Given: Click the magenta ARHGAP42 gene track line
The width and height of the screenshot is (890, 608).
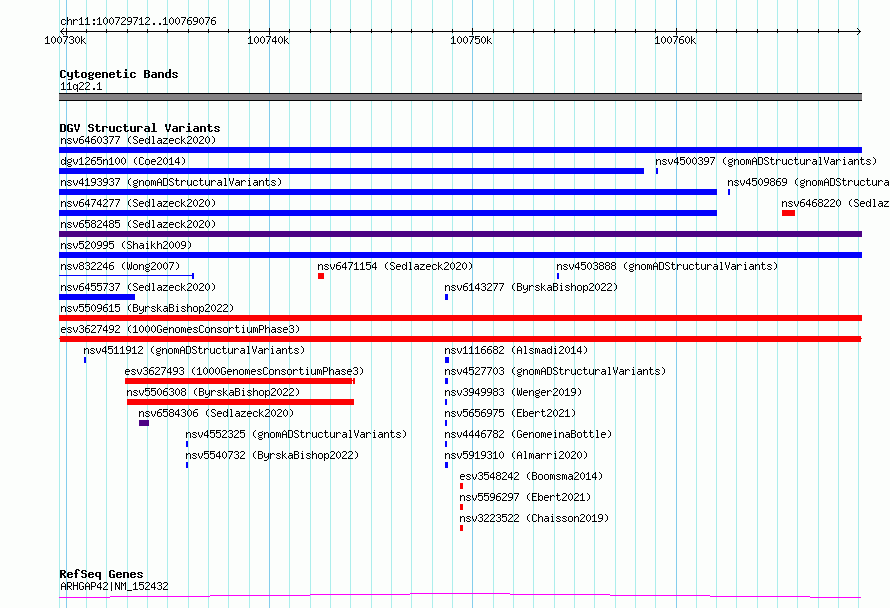Looking at the screenshot, I should (460, 596).
